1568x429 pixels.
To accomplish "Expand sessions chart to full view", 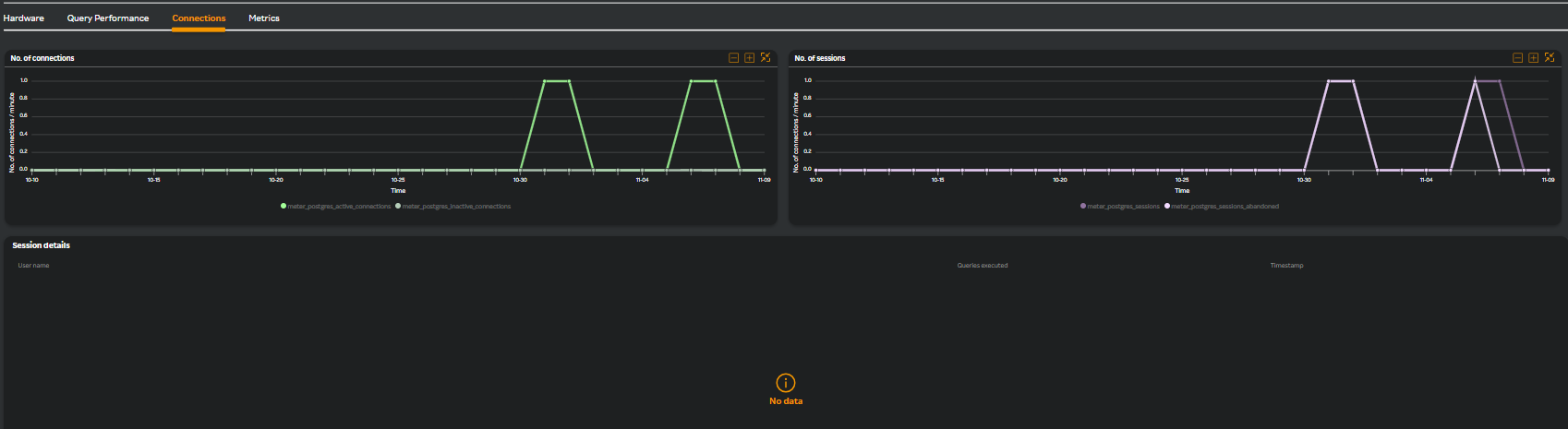I will [1549, 58].
